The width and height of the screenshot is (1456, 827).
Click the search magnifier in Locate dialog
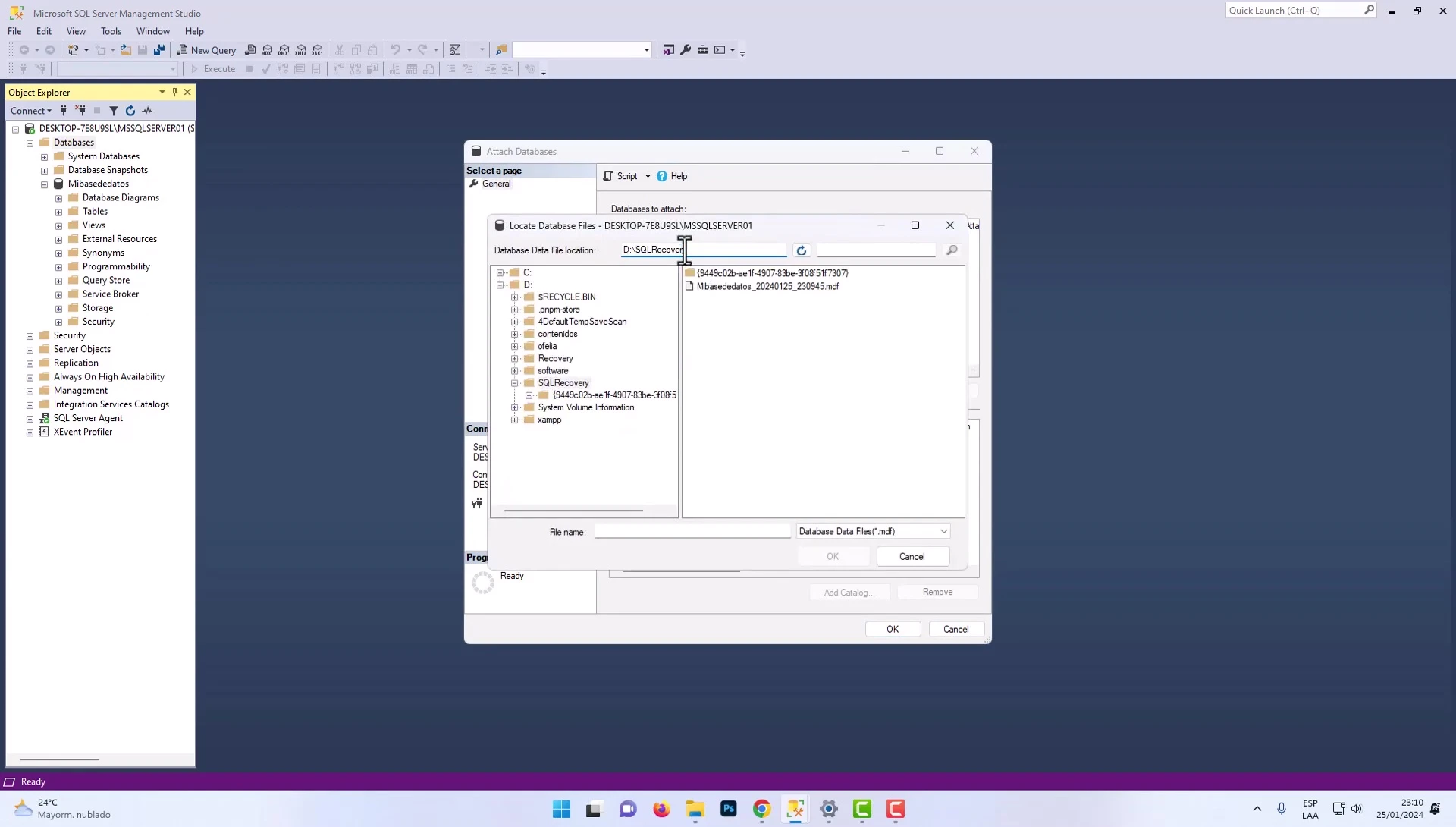click(952, 250)
